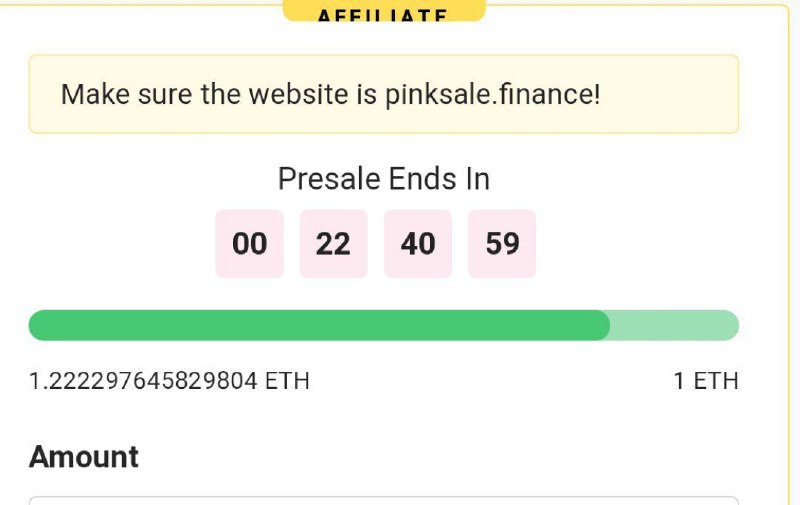Click the "Presale Ends In" heading
800x505 pixels.
[x=384, y=179]
